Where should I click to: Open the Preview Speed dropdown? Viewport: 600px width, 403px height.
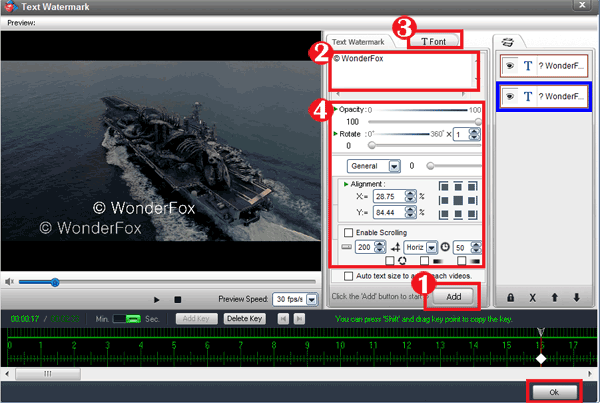312,299
